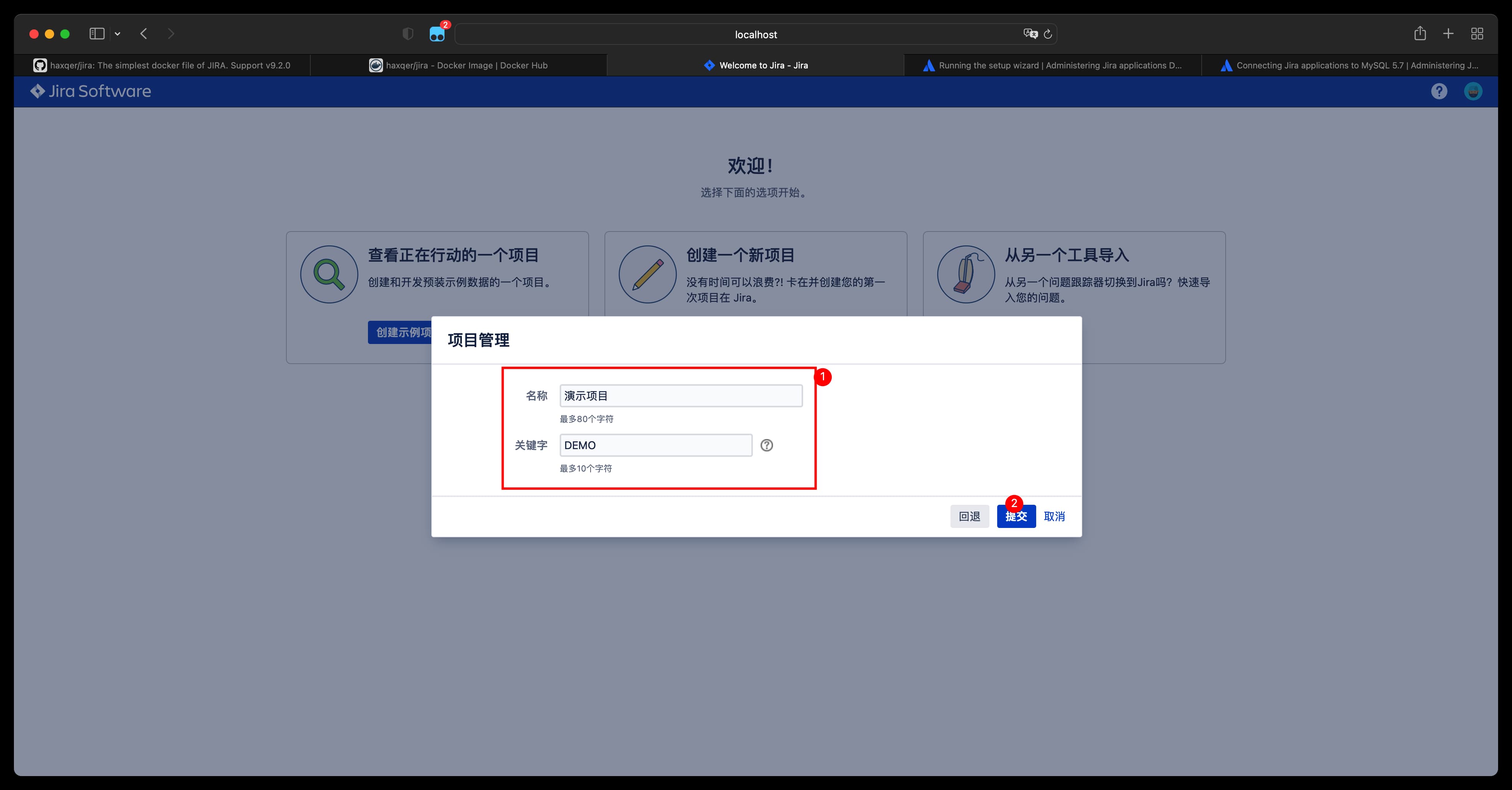This screenshot has width=1512, height=790.
Task: Click the 查看正在行动的一个项目 heading
Action: click(453, 255)
